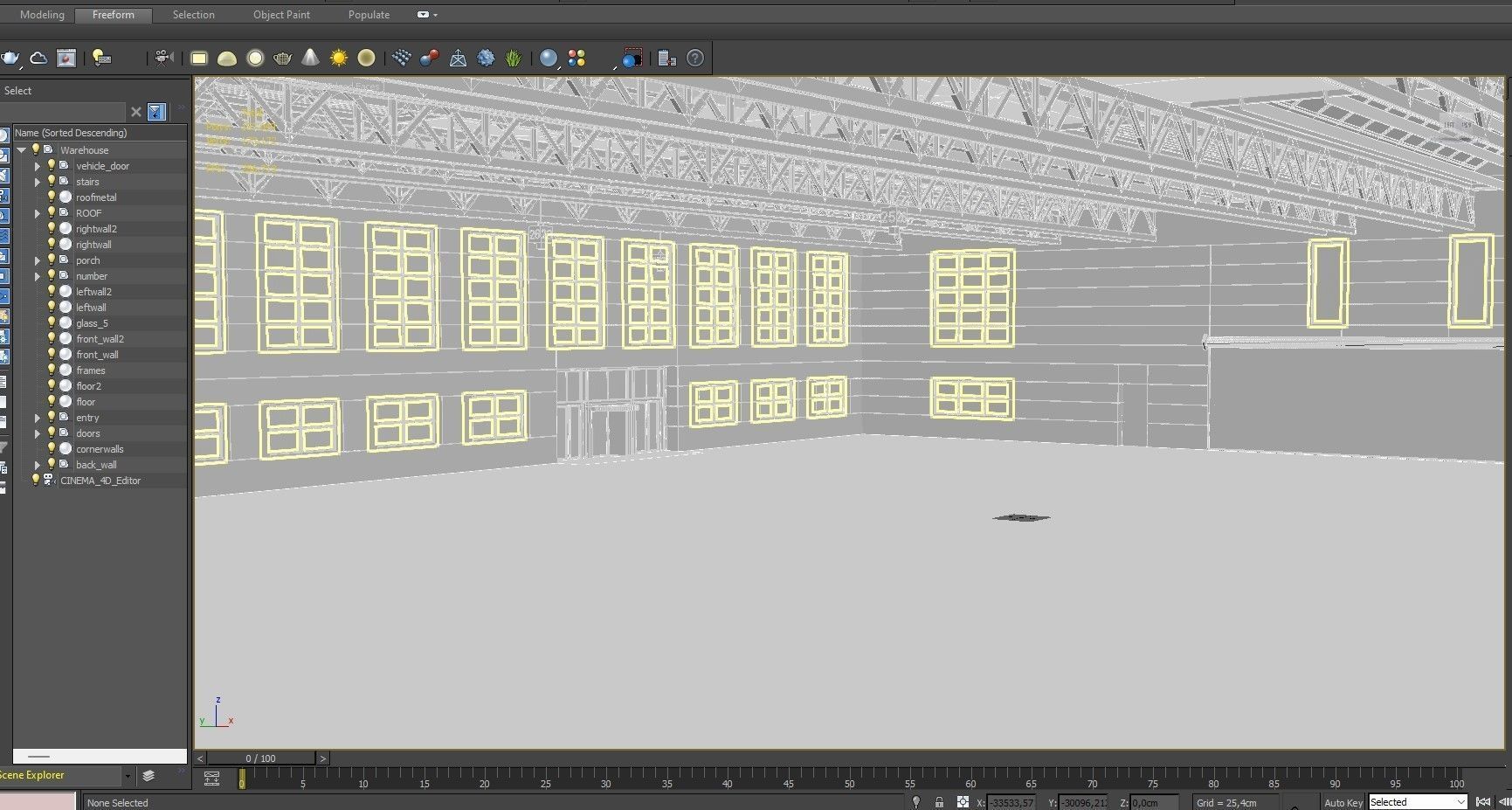This screenshot has width=1512, height=810.
Task: Toggle visibility bulb for CINEMA_4D_Editor
Action: click(x=36, y=480)
